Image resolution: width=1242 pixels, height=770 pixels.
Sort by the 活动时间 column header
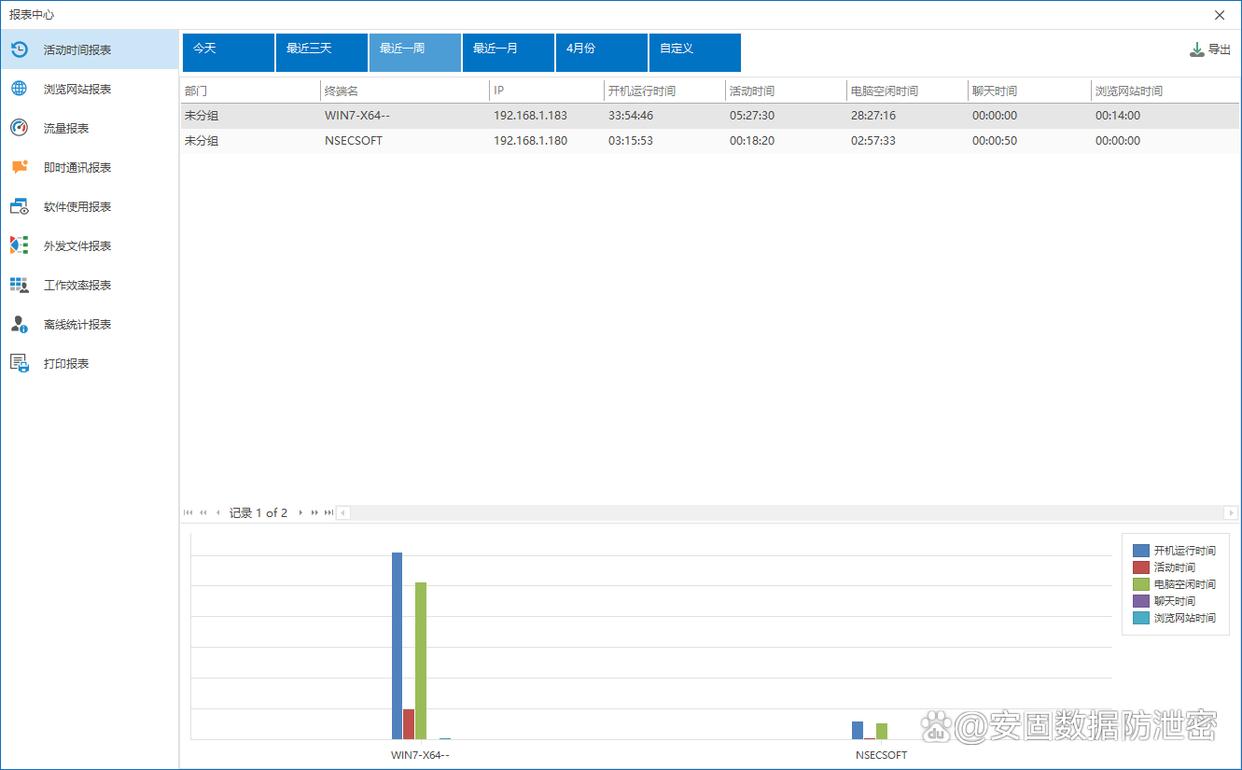[x=785, y=91]
